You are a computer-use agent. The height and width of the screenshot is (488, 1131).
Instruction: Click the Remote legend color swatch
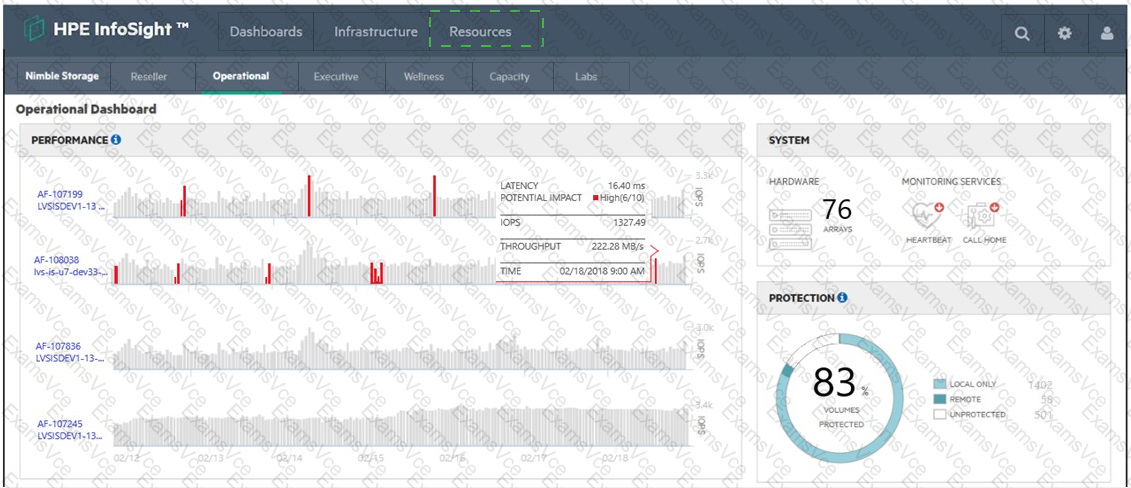[939, 399]
